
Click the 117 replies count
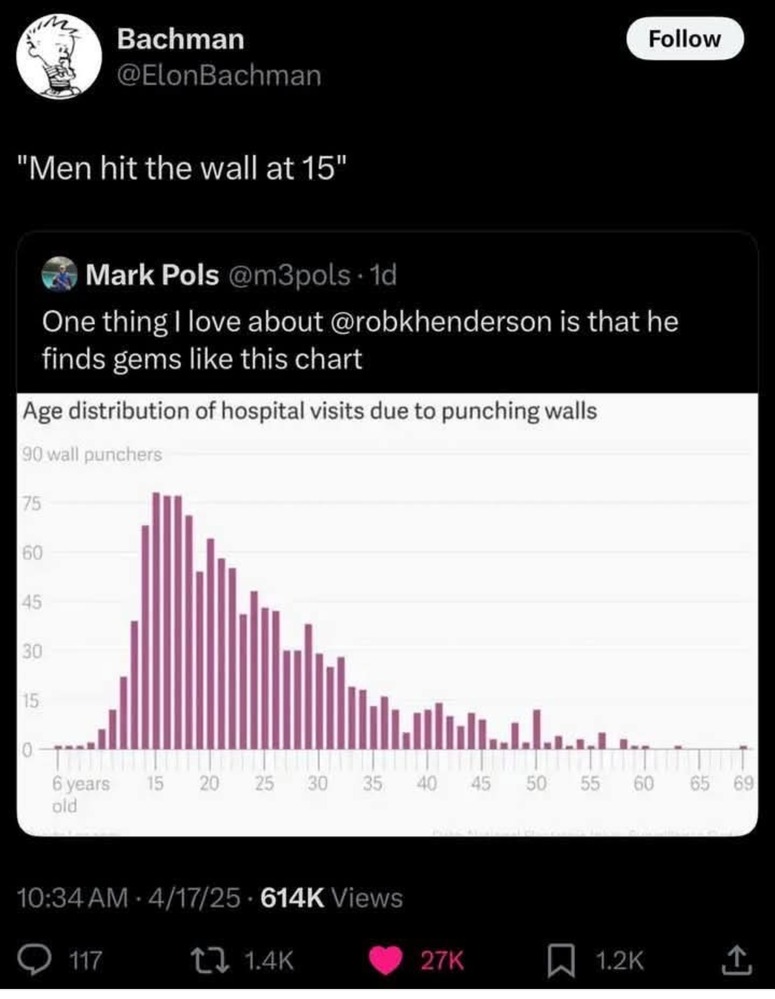tap(85, 959)
